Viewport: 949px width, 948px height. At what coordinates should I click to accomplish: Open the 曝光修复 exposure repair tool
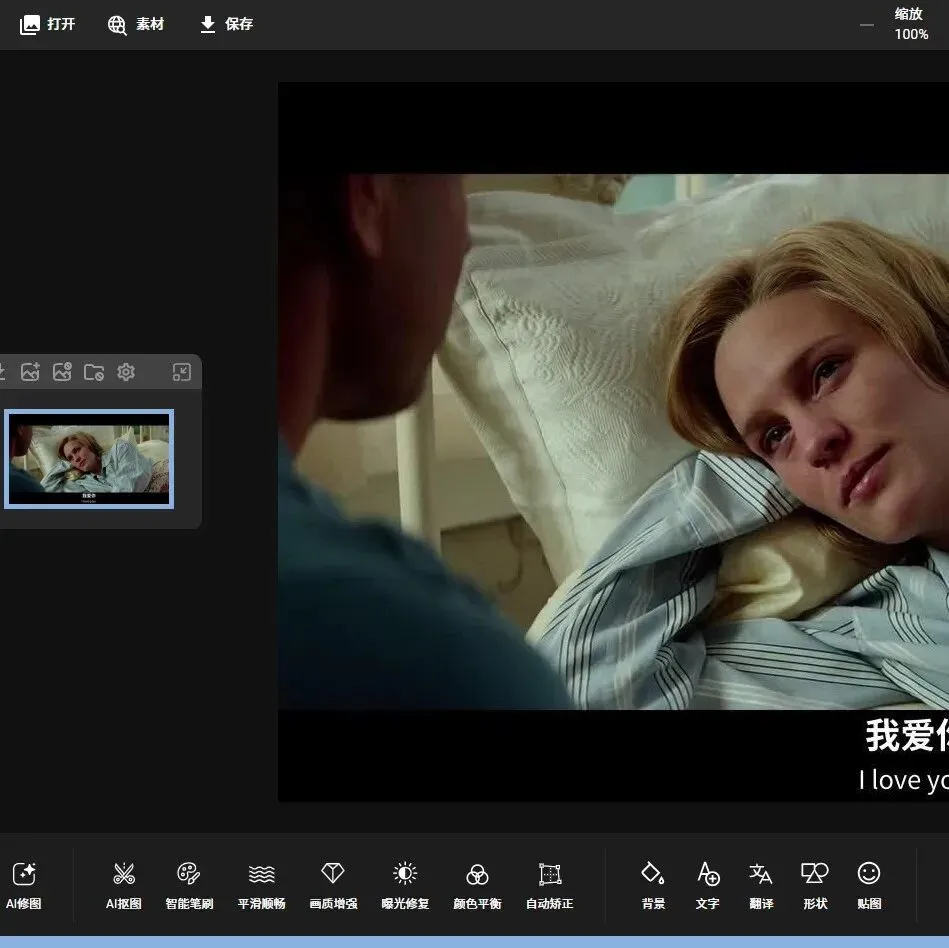pos(405,885)
